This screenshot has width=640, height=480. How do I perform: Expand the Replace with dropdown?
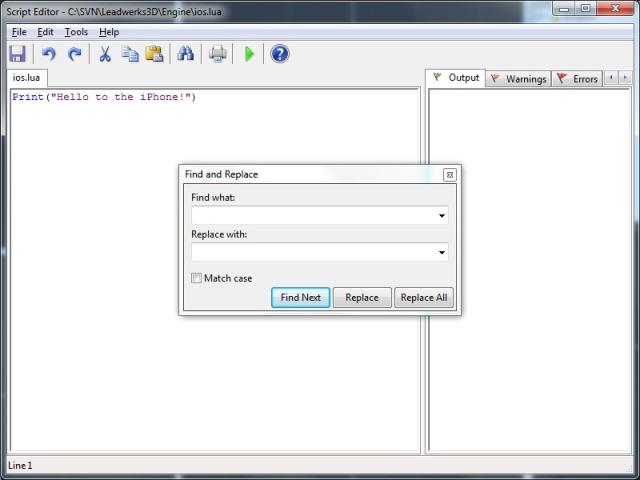441,253
